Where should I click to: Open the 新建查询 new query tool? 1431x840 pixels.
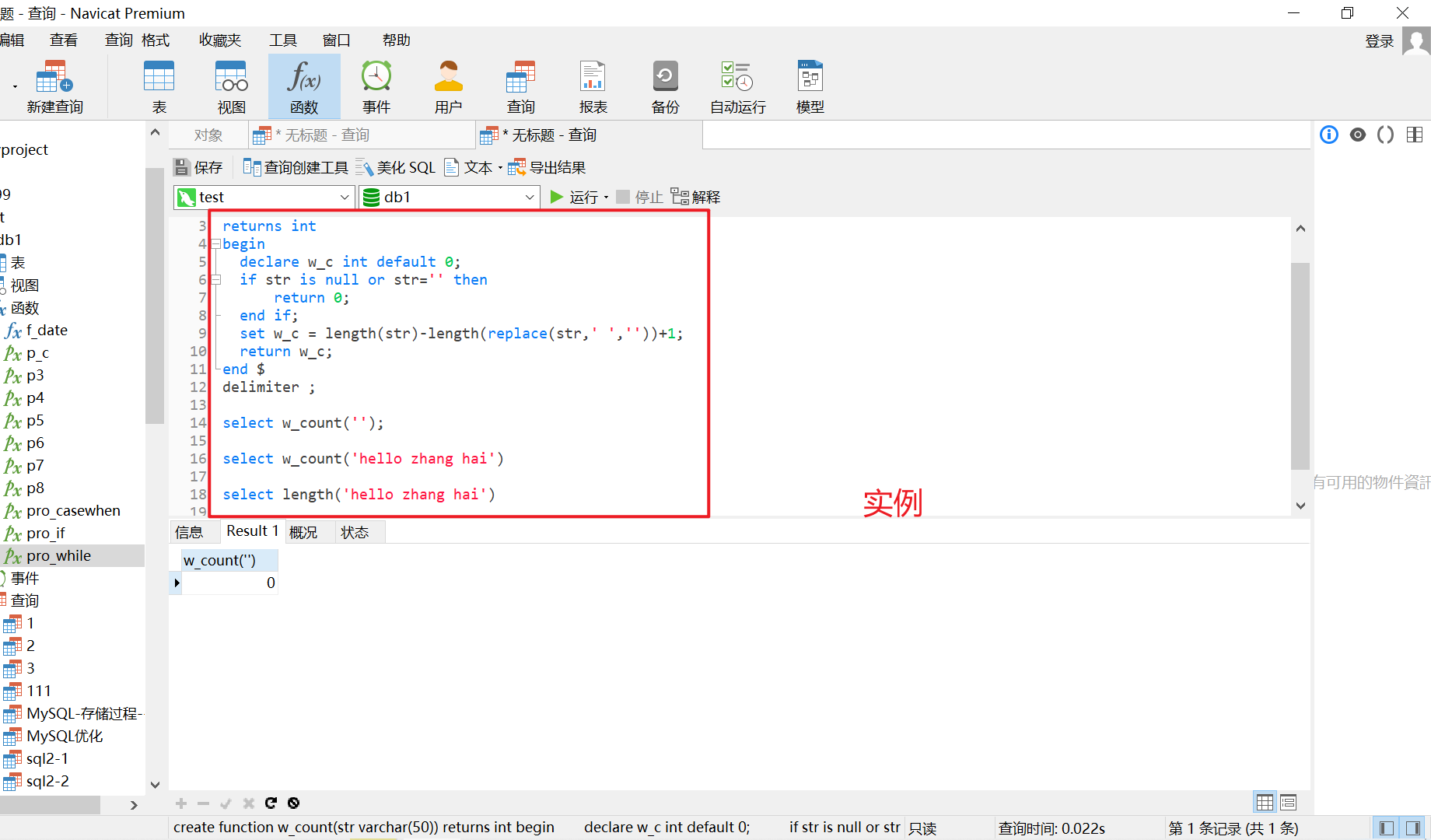54,86
